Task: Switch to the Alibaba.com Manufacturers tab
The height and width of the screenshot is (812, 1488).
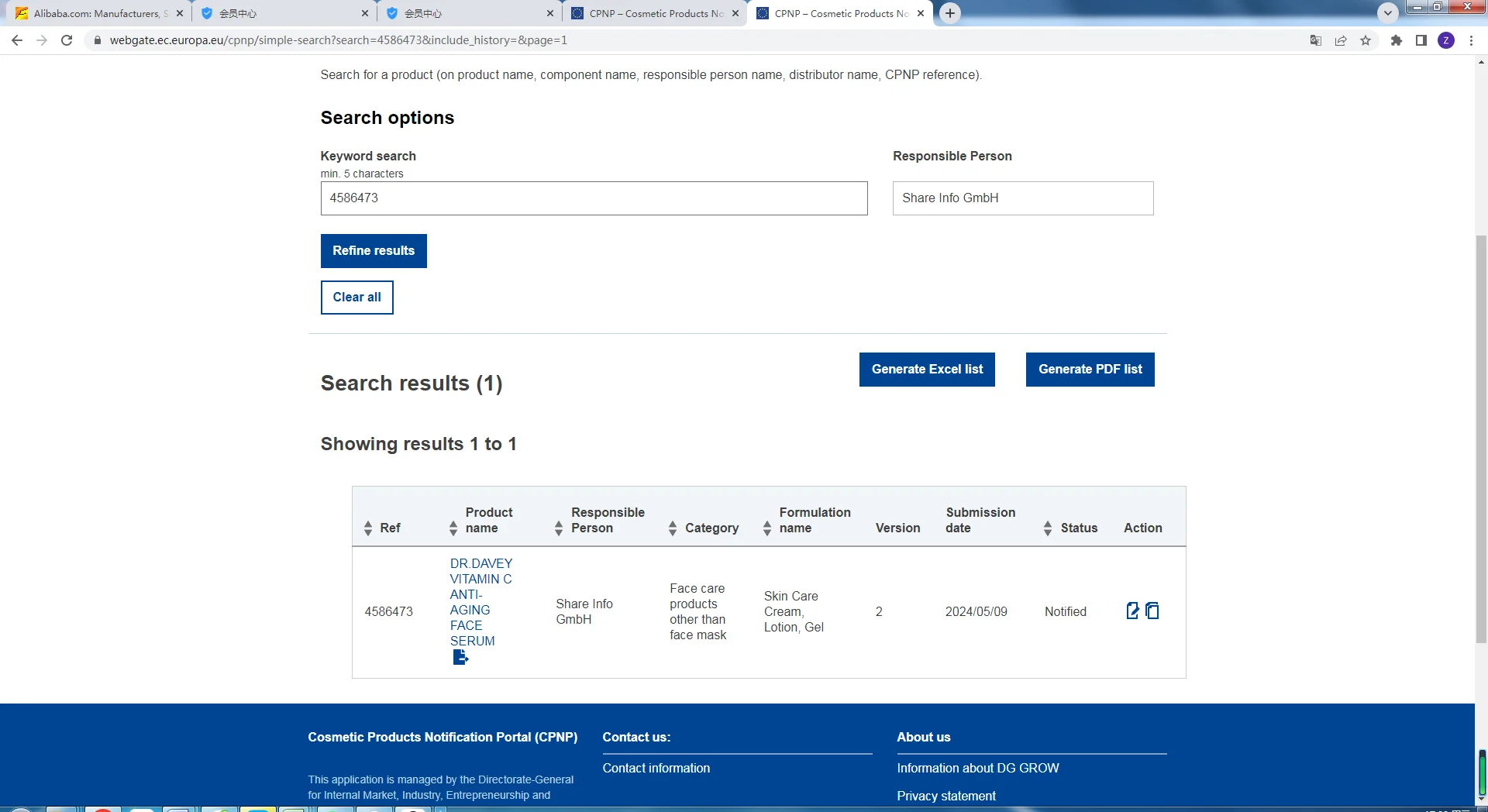Action: click(97, 13)
